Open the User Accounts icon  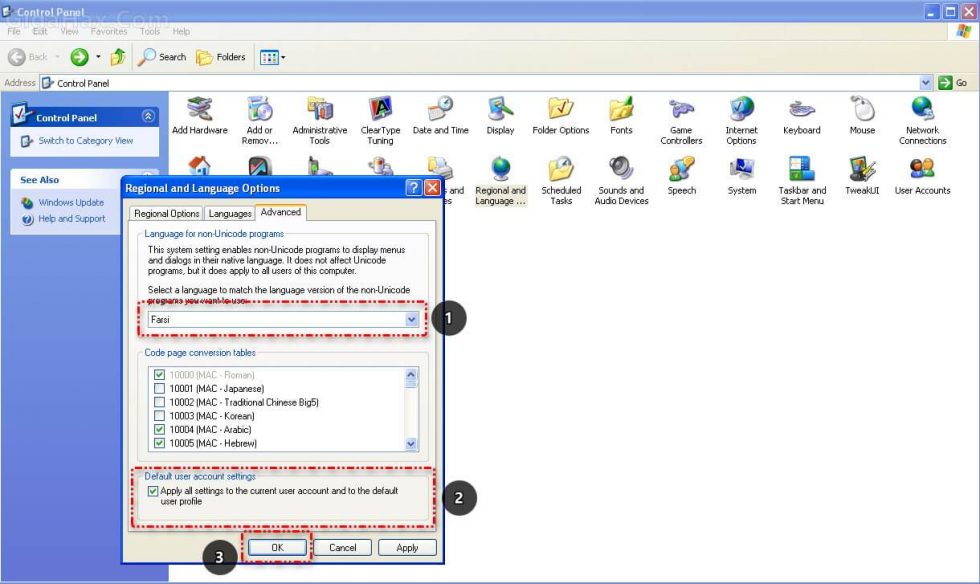[x=922, y=170]
